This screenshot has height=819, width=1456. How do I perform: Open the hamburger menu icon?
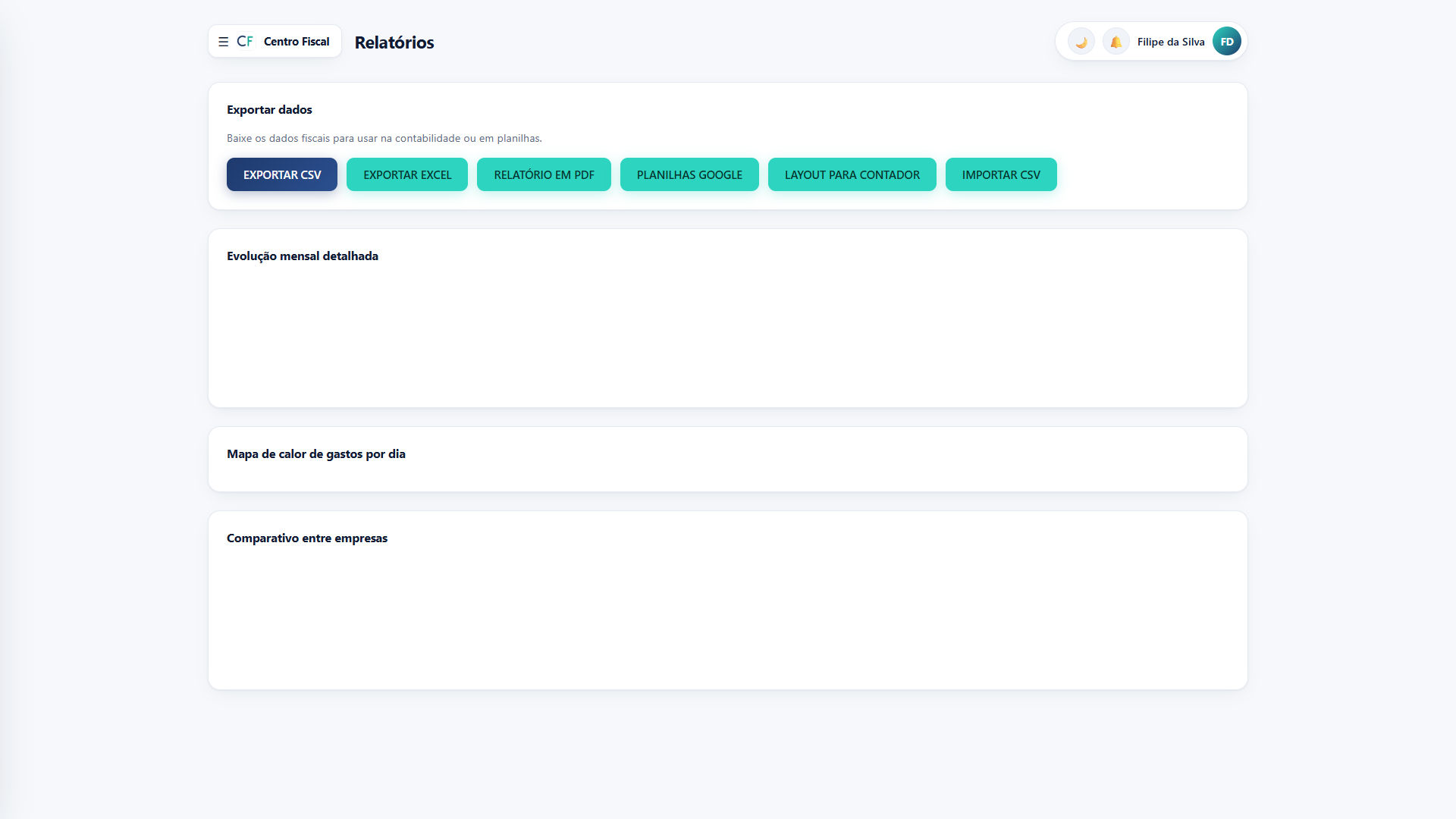pyautogui.click(x=223, y=42)
